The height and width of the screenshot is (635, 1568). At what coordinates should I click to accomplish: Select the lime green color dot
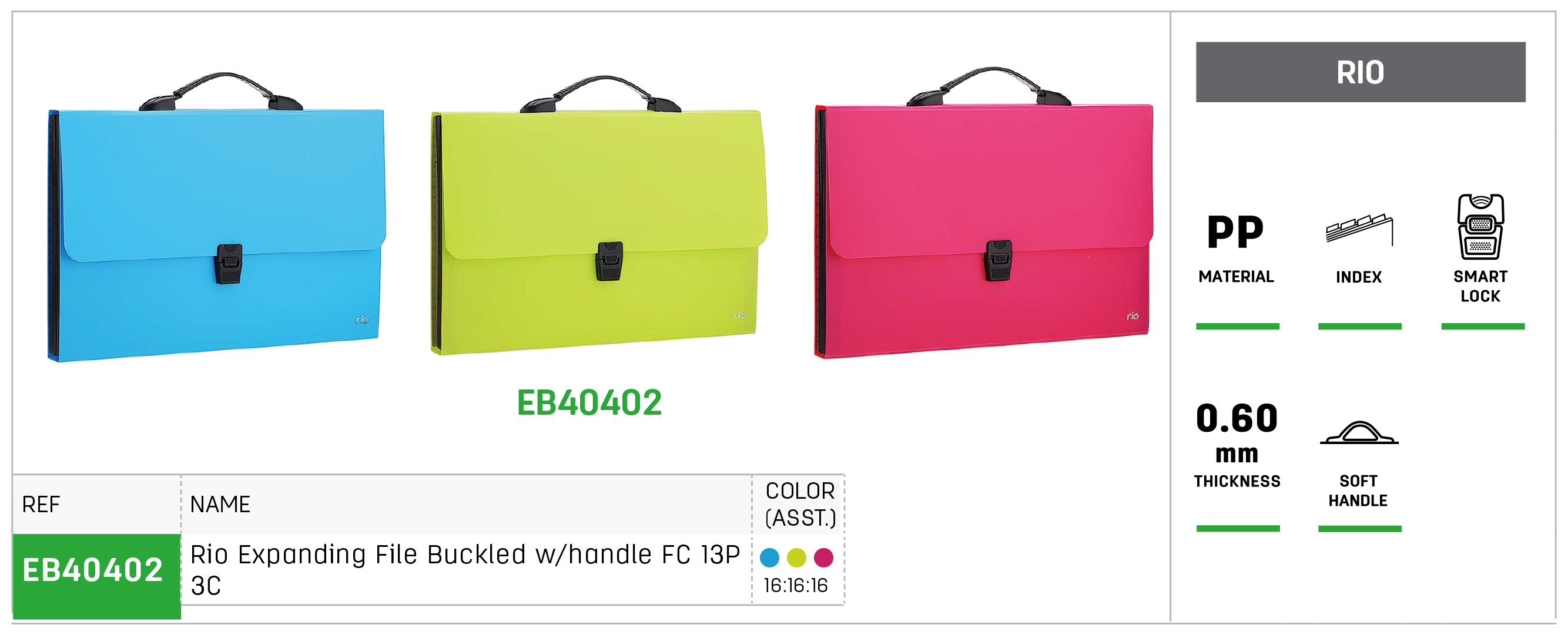[796, 557]
